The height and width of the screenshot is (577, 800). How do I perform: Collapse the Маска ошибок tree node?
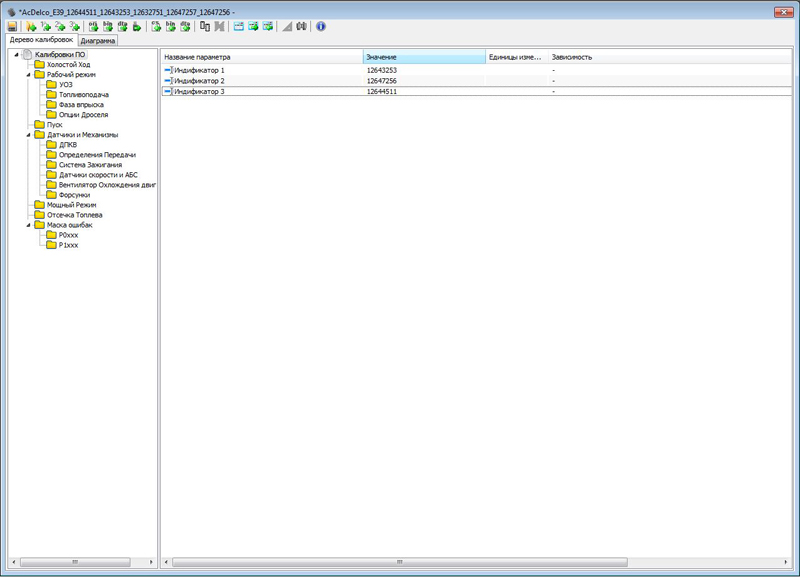click(x=29, y=225)
